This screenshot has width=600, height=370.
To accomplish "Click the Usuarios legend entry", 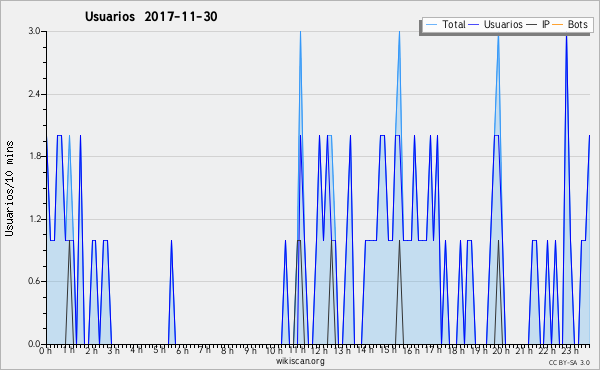I will (x=496, y=25).
